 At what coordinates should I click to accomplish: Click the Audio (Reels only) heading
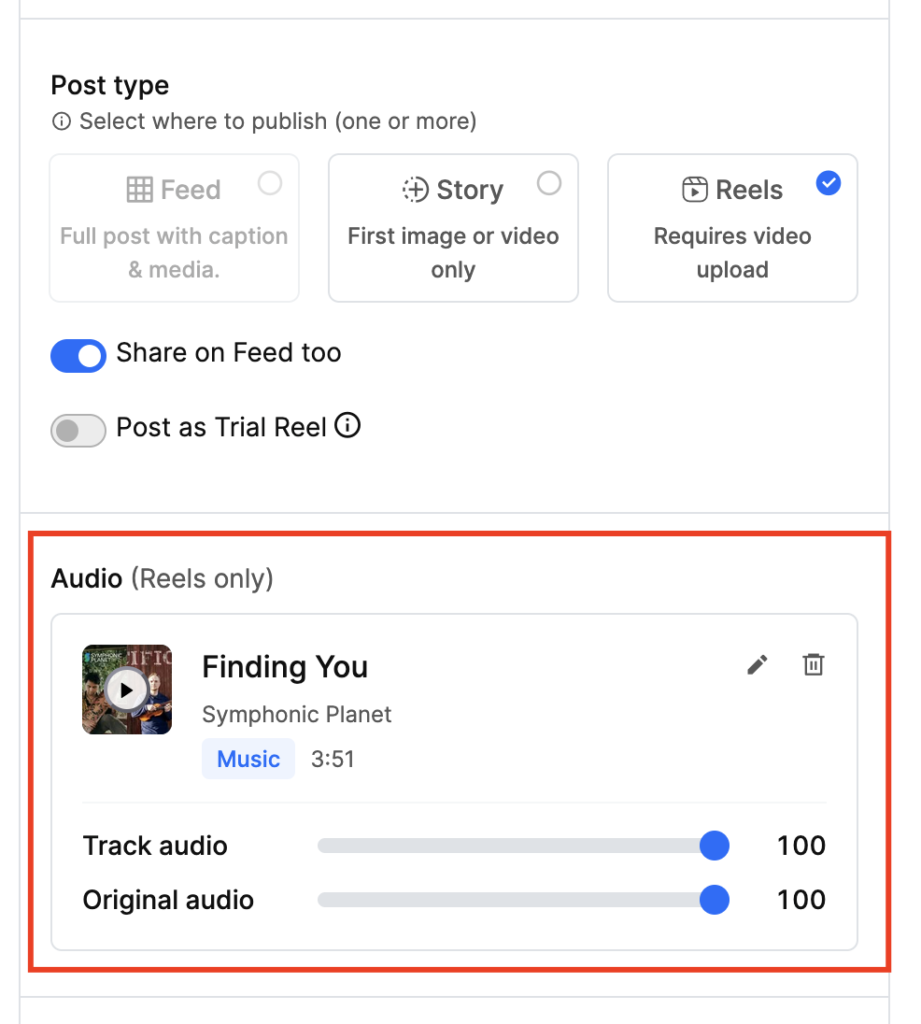162,579
